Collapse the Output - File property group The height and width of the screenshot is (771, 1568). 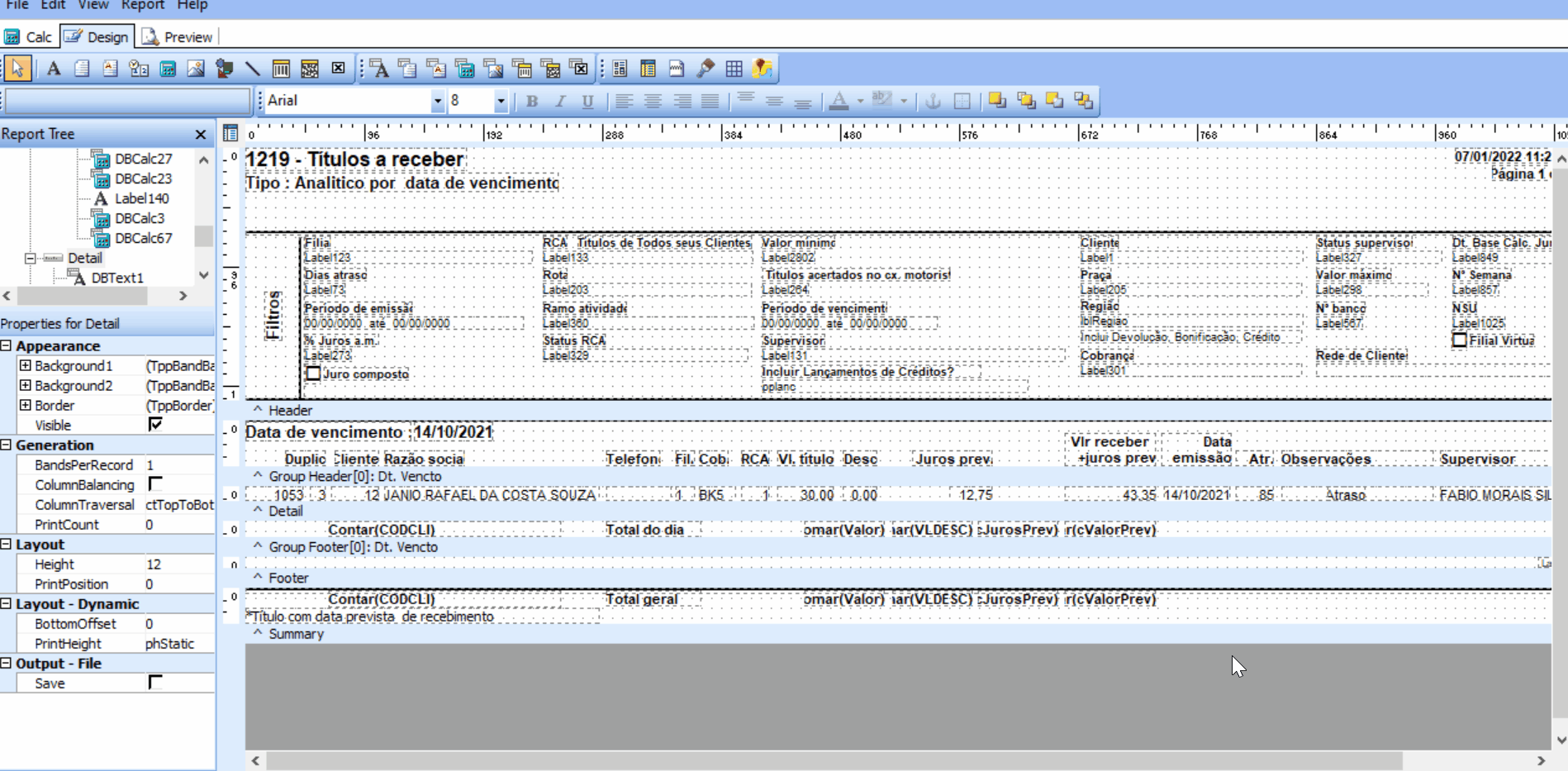point(6,663)
